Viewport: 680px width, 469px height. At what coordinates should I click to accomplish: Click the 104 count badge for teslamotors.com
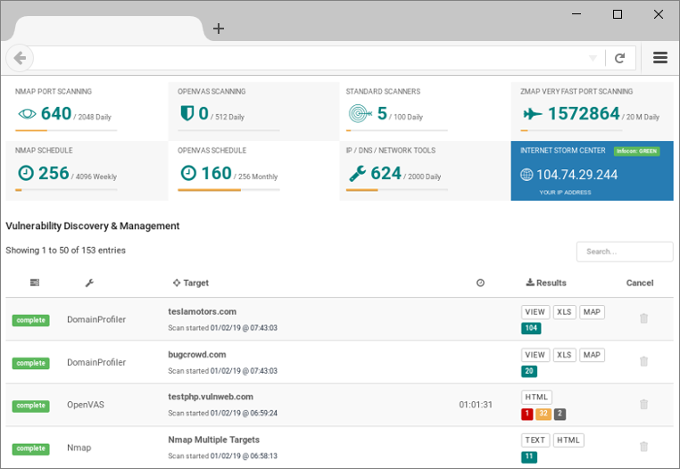(x=531, y=328)
